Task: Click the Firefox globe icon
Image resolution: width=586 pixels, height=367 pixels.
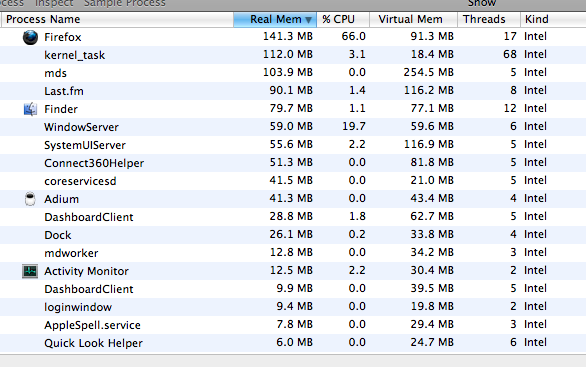Action: [x=30, y=37]
